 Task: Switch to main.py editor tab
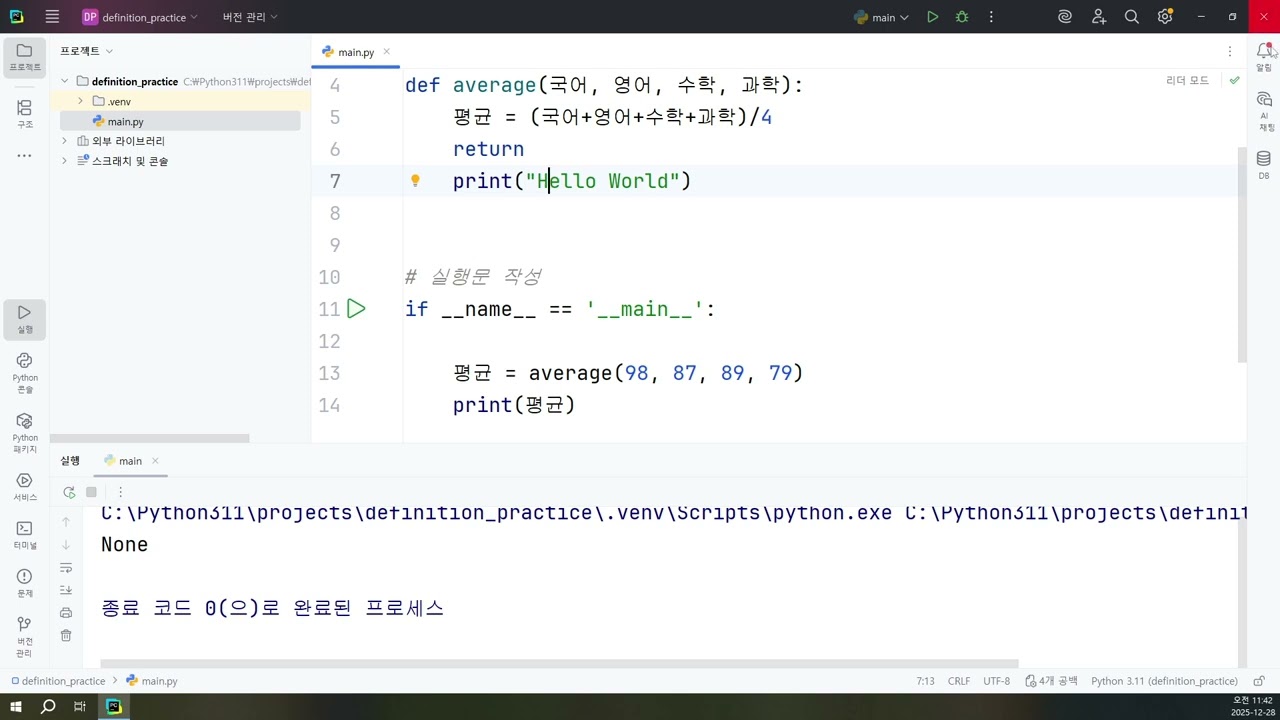355,52
